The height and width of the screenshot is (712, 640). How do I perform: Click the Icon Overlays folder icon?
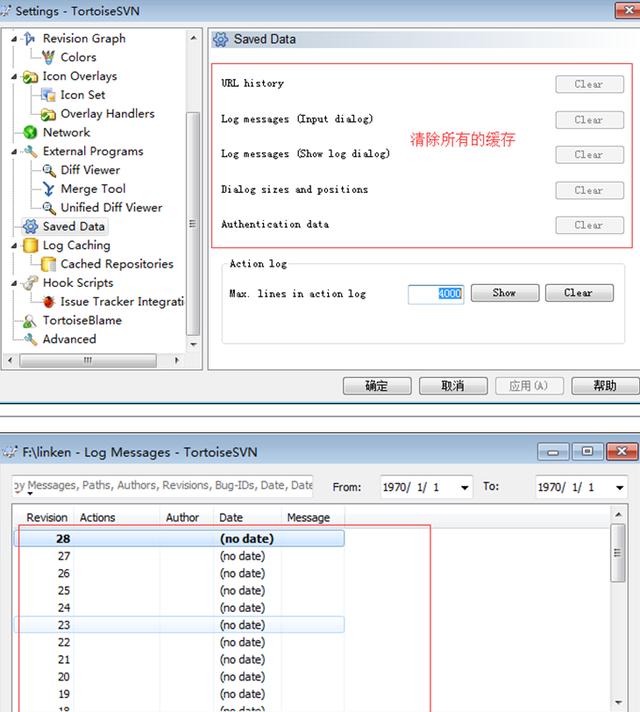tap(30, 77)
